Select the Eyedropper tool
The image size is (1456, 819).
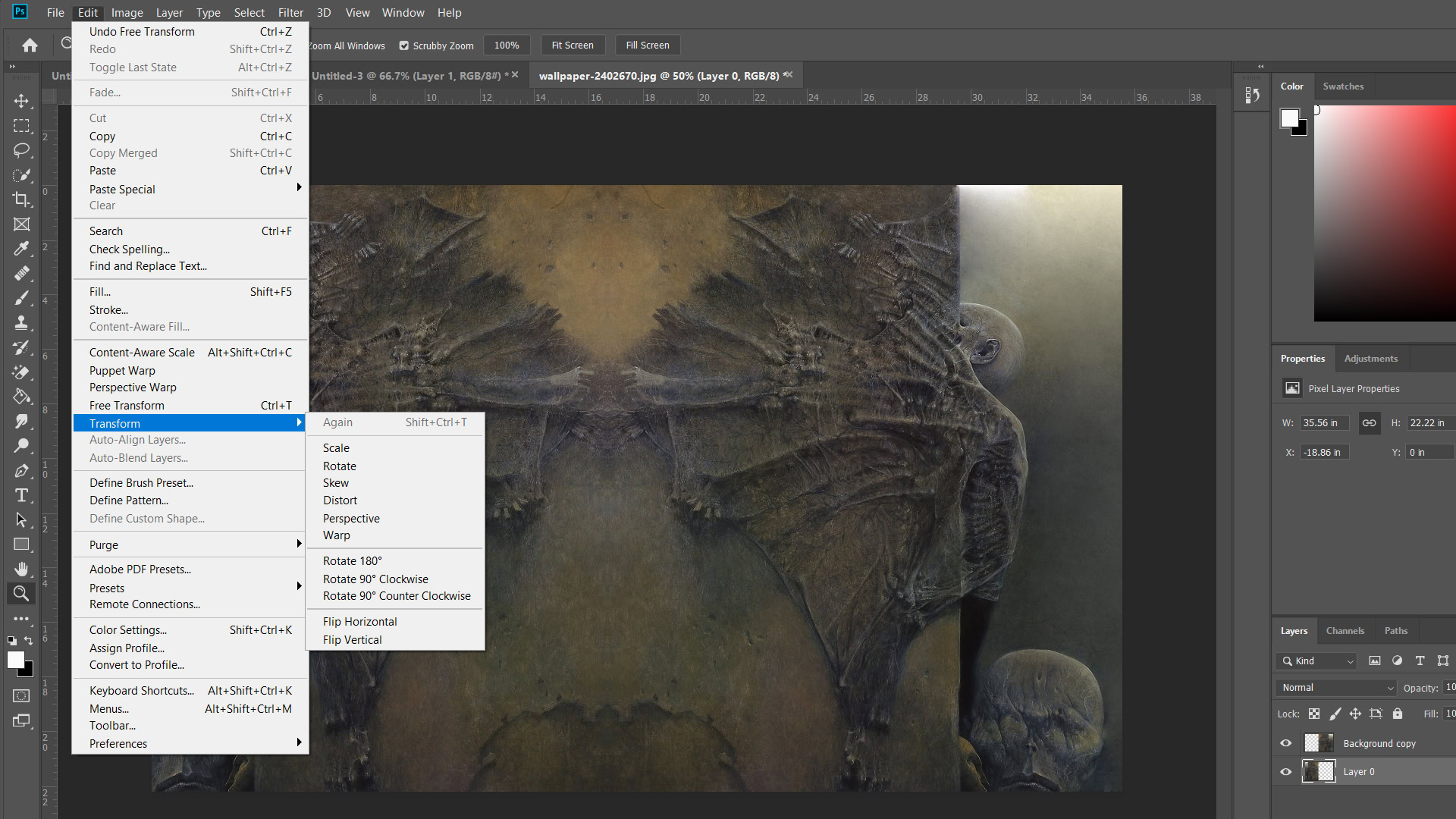21,249
